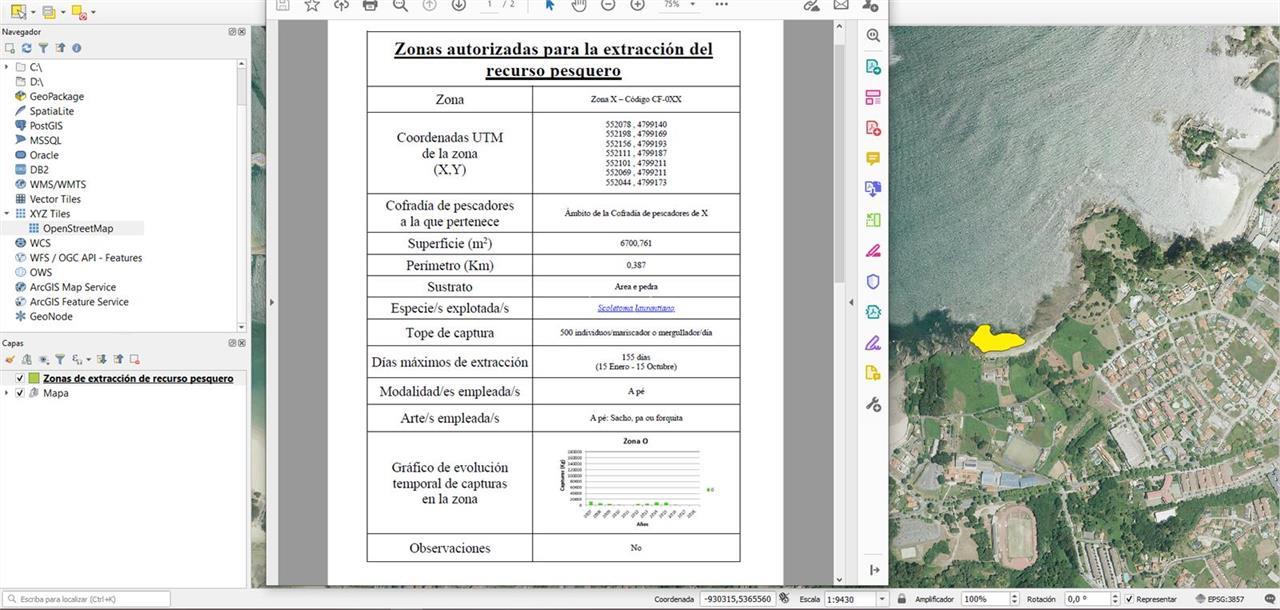Select GeoNode in the Navegador tree
The height and width of the screenshot is (610, 1280).
tap(43, 316)
